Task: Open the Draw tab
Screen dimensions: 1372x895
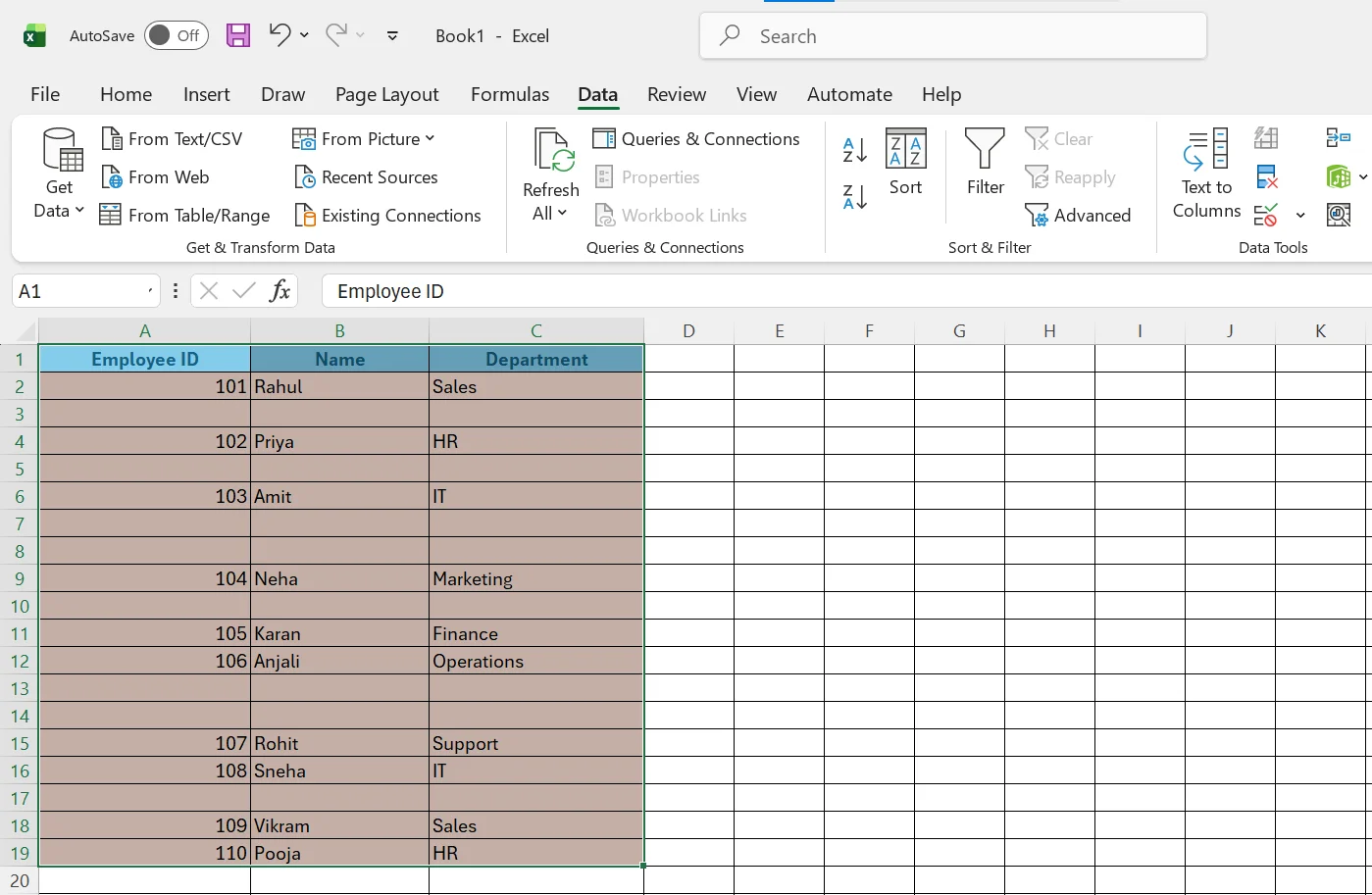Action: 283,94
